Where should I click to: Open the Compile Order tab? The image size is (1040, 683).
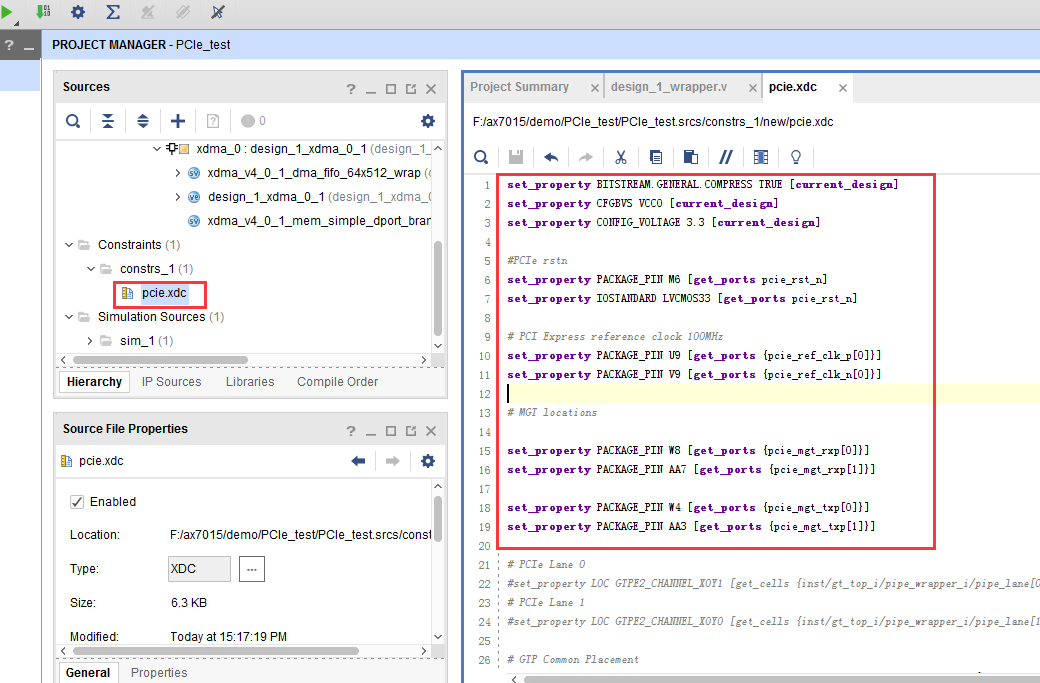pos(337,382)
